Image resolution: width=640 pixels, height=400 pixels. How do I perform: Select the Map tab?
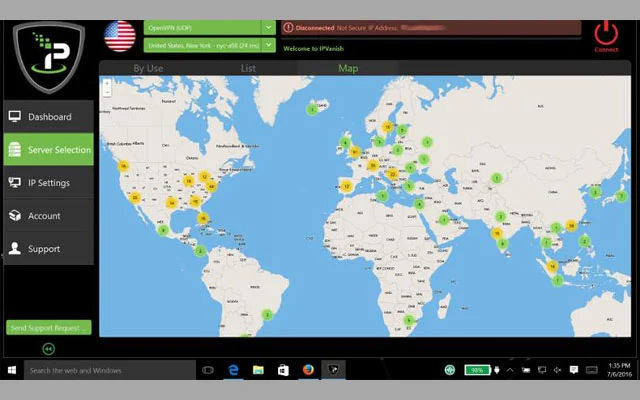pyautogui.click(x=348, y=68)
